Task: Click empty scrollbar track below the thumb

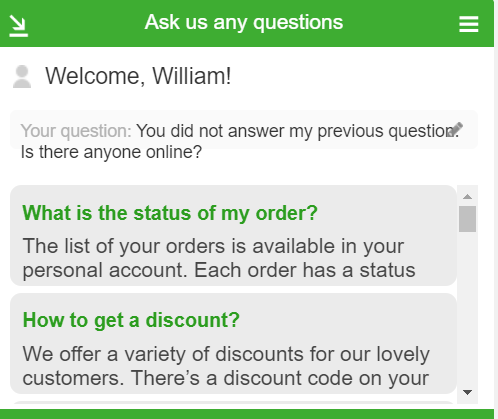Action: pyautogui.click(x=467, y=308)
